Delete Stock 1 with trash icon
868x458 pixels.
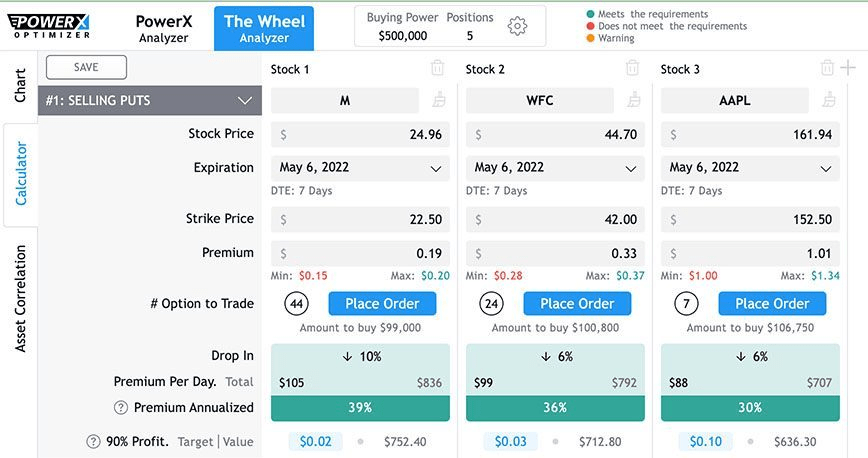click(437, 68)
